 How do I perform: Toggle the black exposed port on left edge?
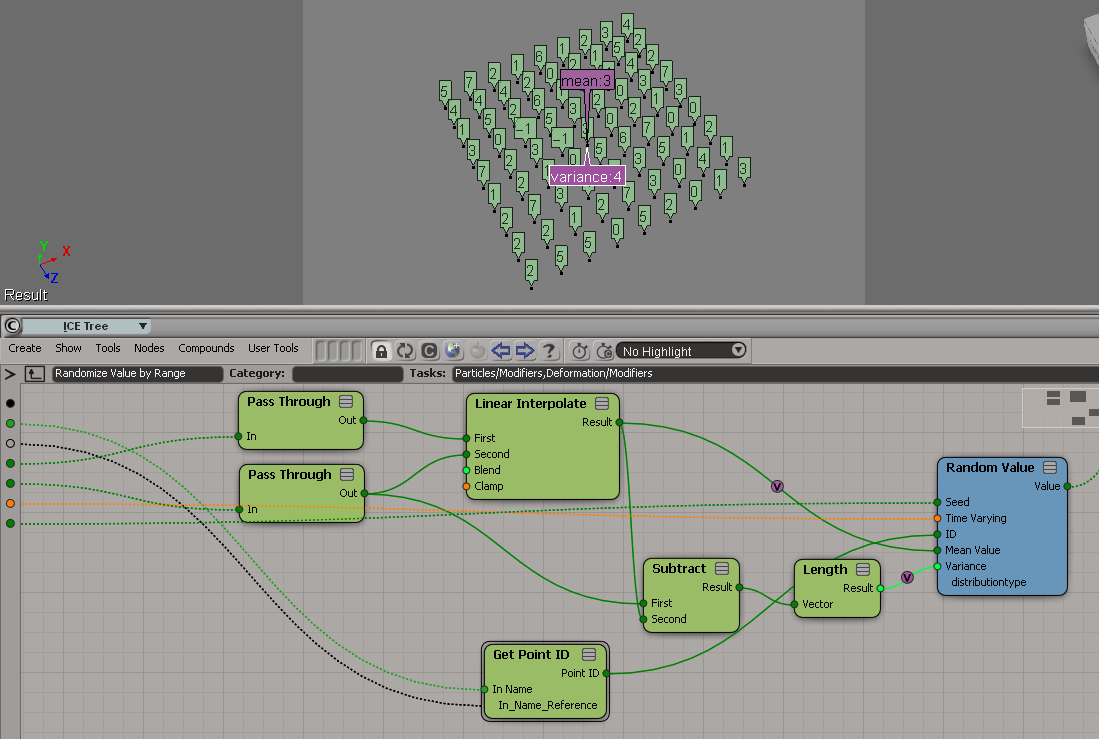point(10,403)
